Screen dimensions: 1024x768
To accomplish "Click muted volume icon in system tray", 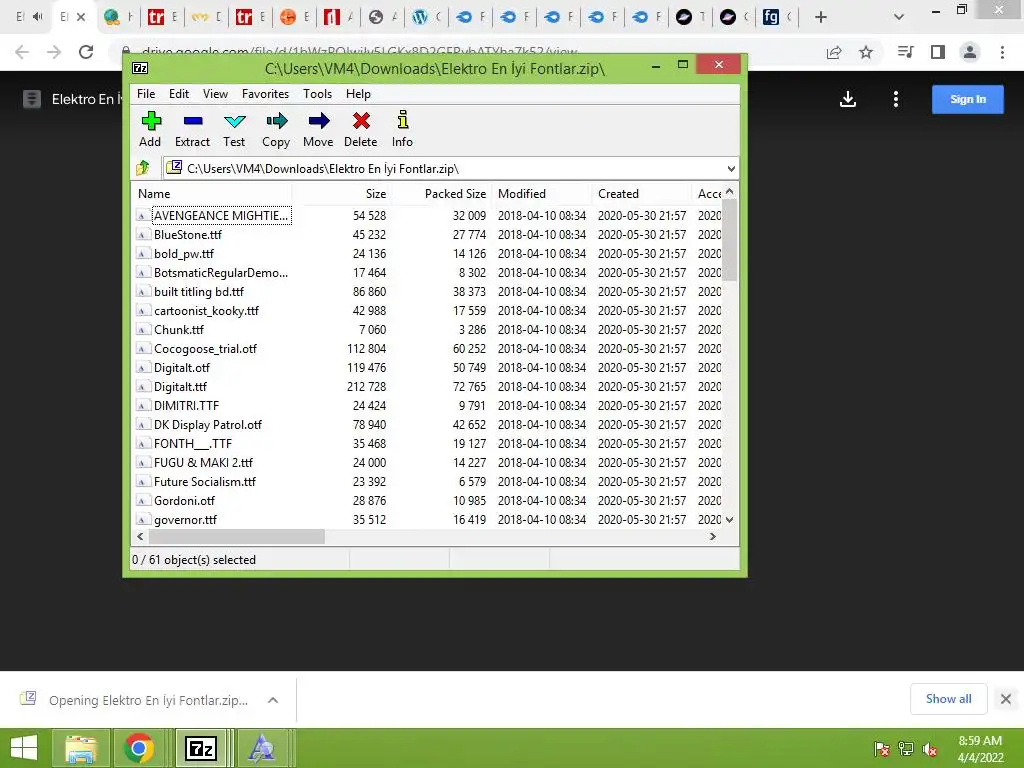I will coord(930,749).
